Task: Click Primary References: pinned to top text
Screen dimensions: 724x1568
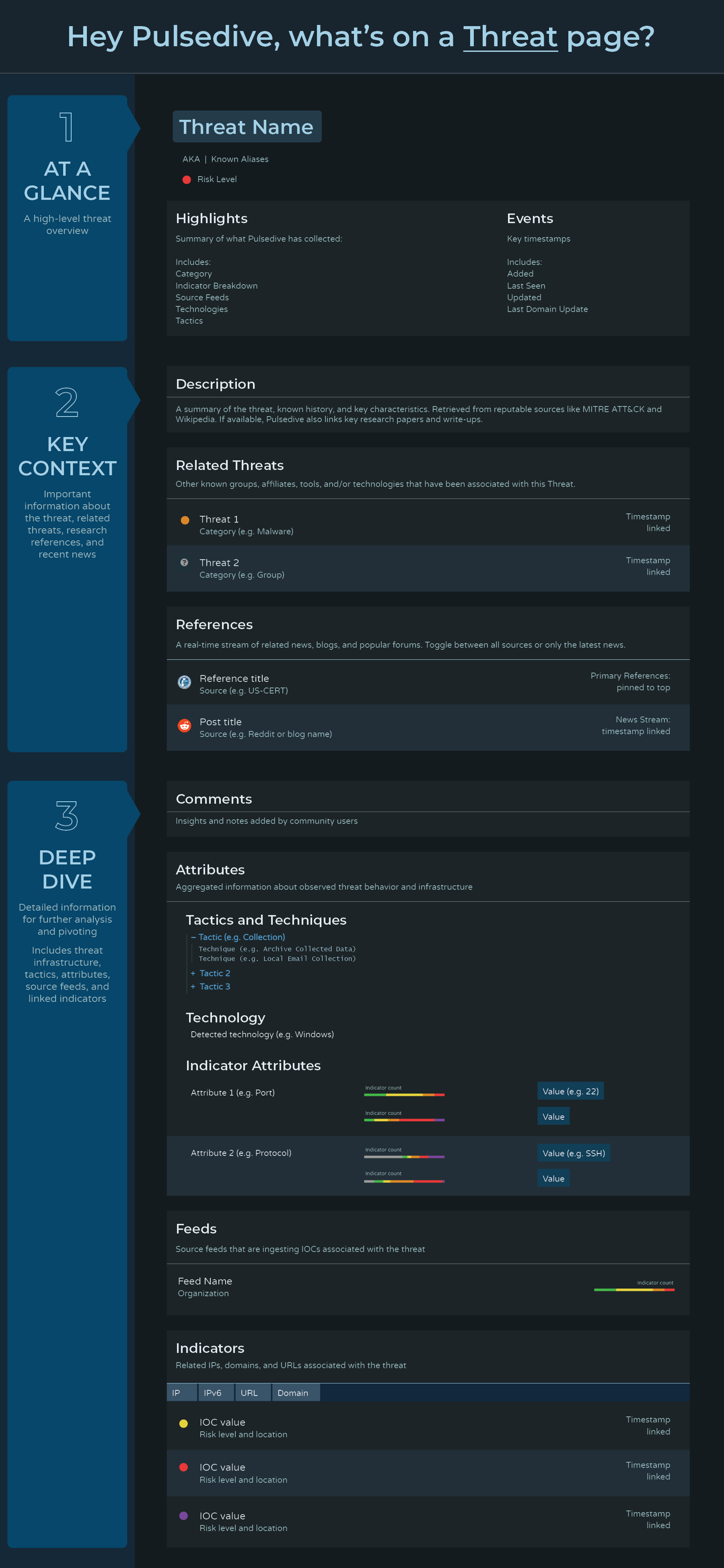Action: (x=630, y=682)
